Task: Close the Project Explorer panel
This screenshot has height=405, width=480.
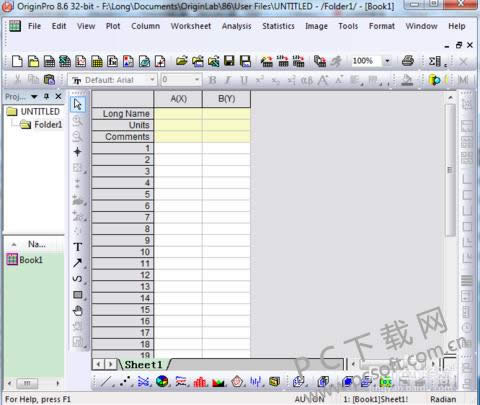Action: point(58,97)
